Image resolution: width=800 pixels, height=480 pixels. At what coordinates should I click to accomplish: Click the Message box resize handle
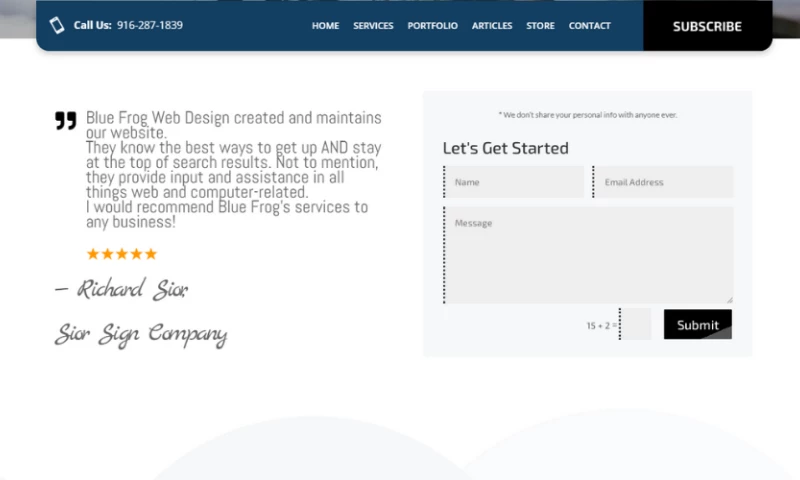(x=729, y=299)
